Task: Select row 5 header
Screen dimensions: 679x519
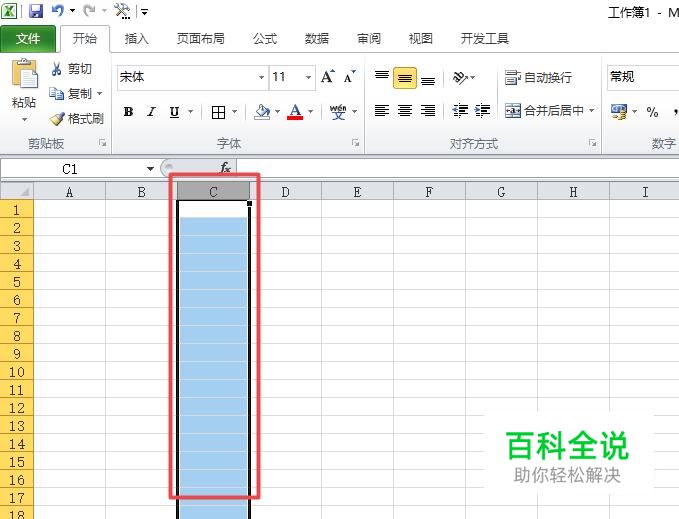Action: point(16,282)
